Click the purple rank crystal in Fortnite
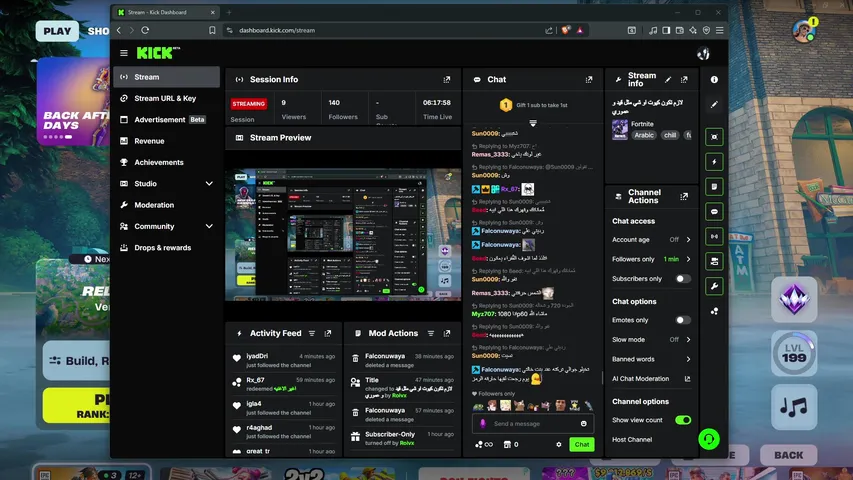 pyautogui.click(x=794, y=299)
